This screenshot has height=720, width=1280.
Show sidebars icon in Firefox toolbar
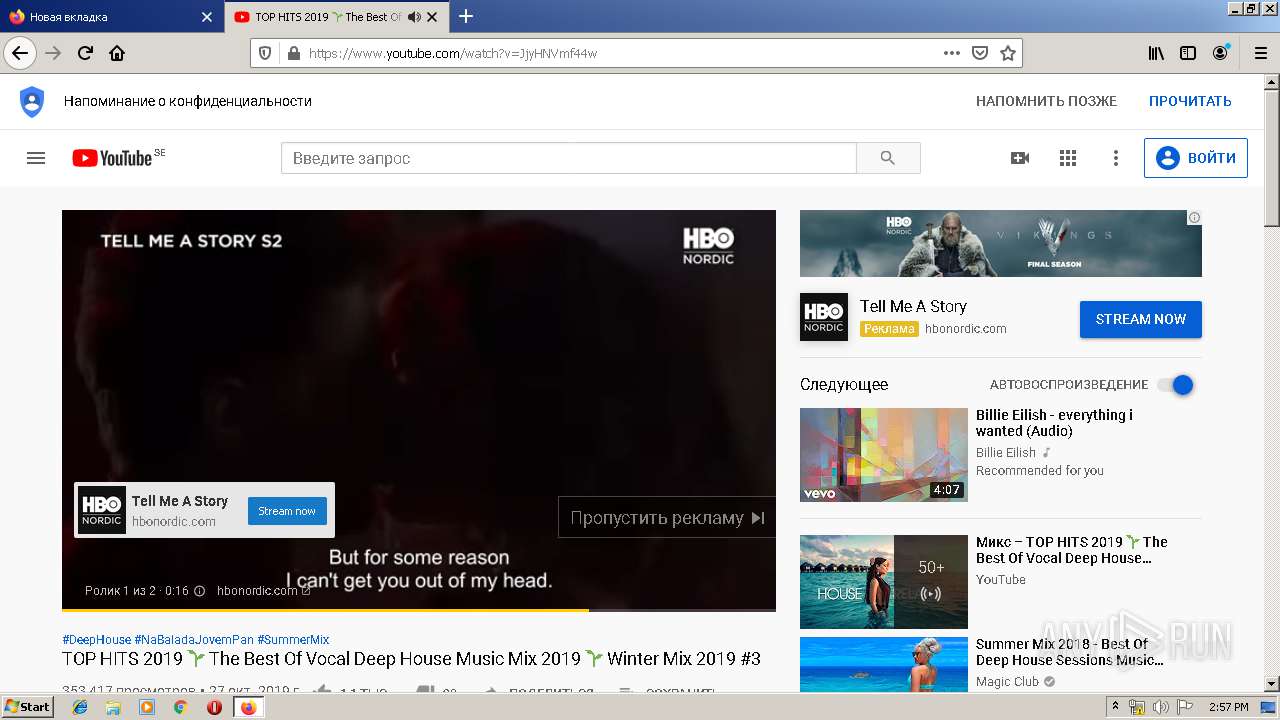1188,53
